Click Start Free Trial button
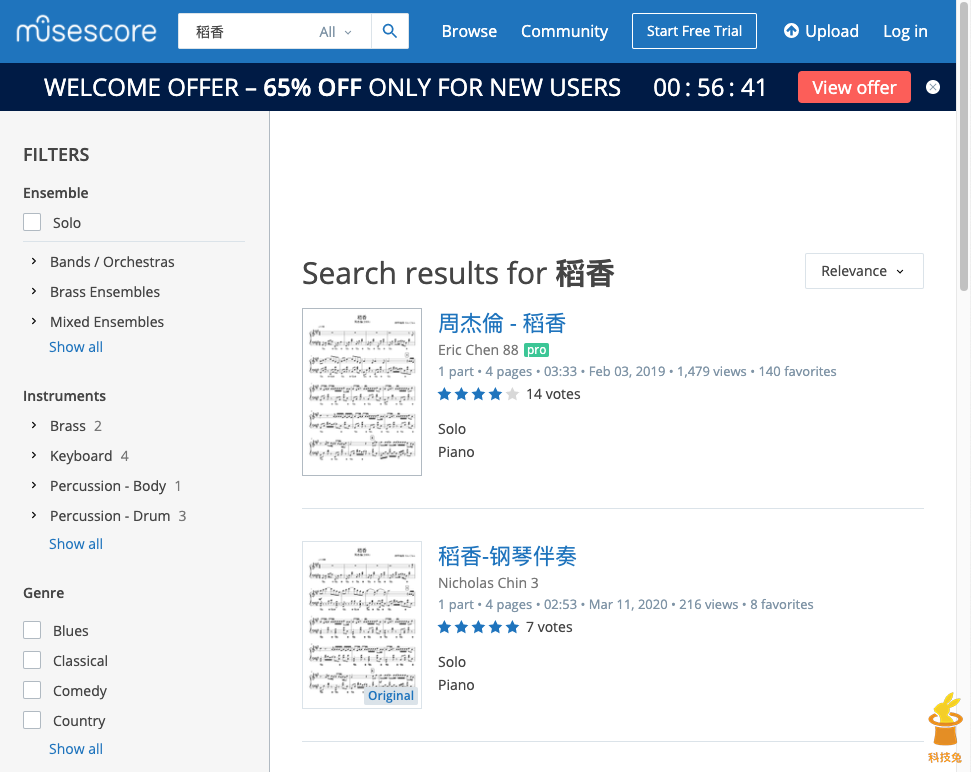971x772 pixels. click(694, 31)
